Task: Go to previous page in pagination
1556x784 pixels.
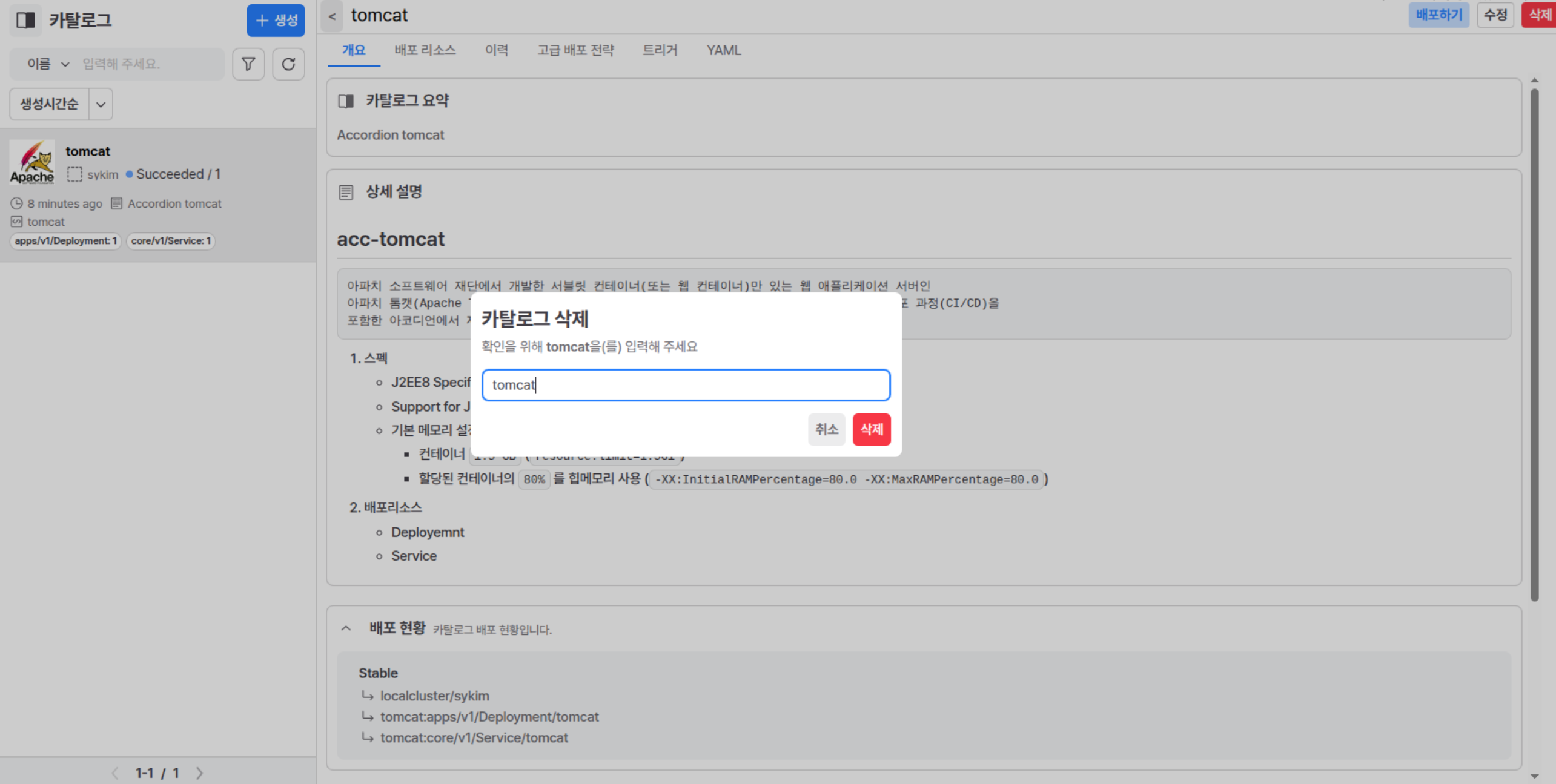Action: pyautogui.click(x=116, y=773)
